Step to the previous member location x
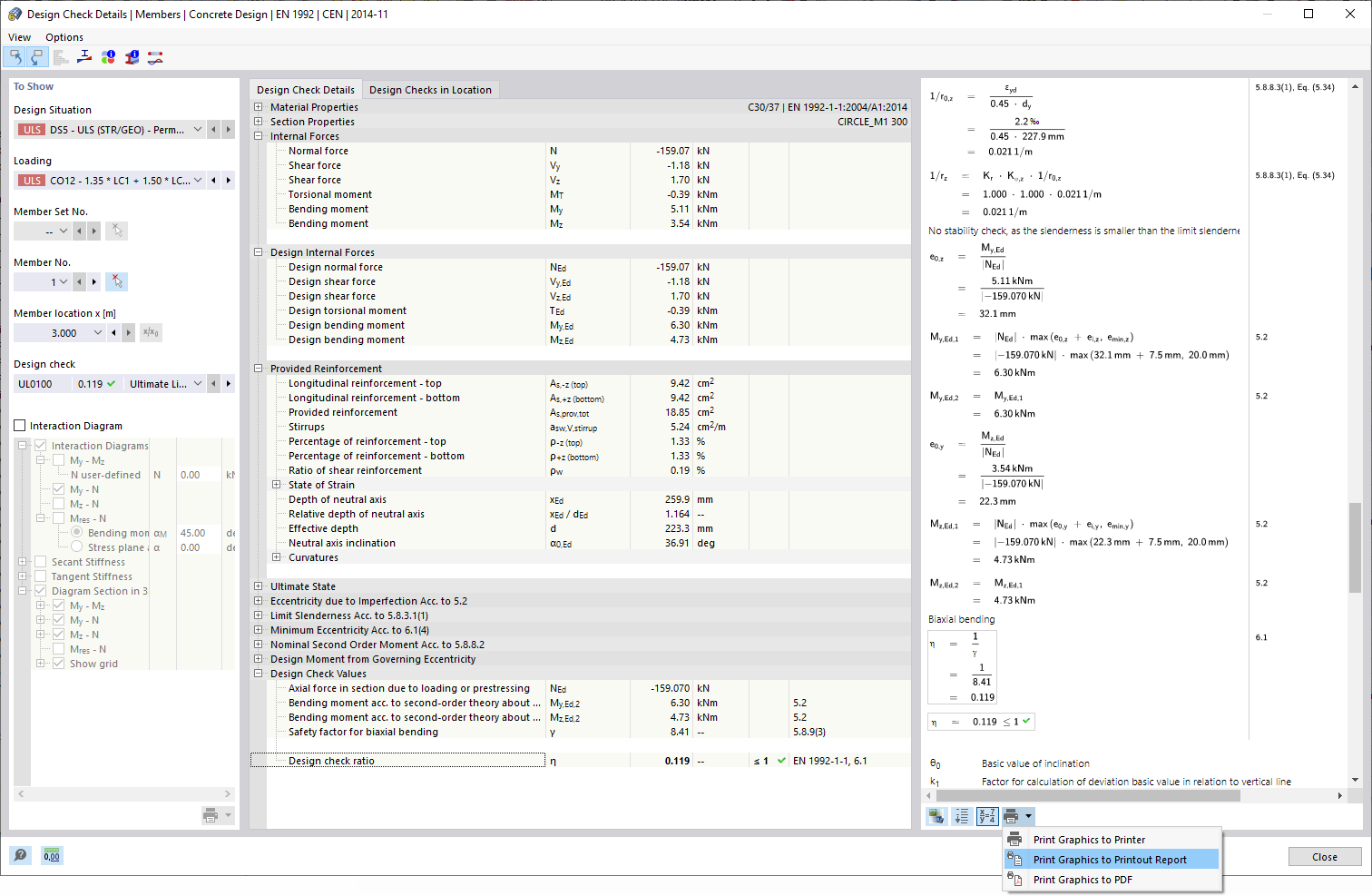The width and height of the screenshot is (1372, 896). [x=113, y=332]
